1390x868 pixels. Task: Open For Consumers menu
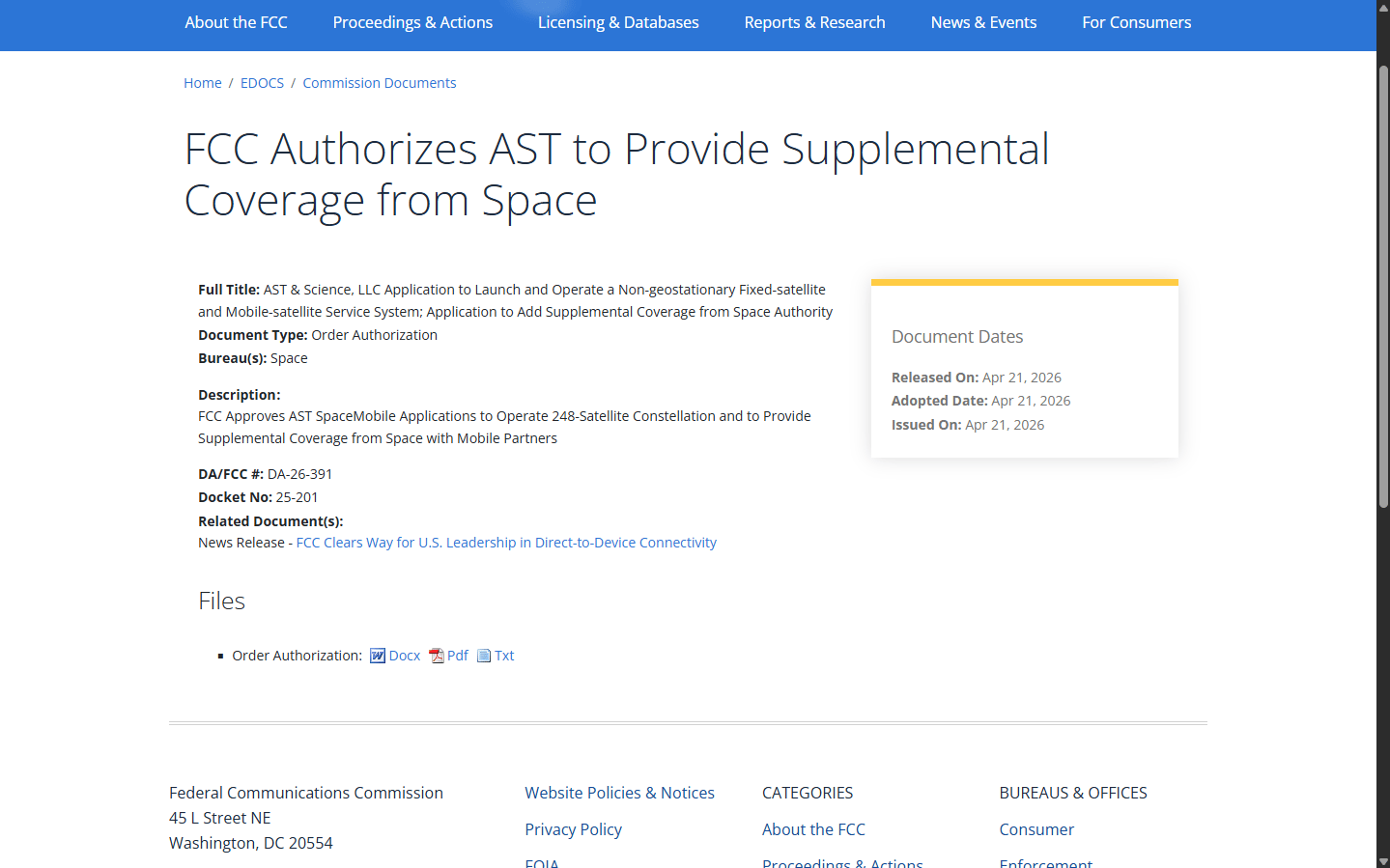point(1136,22)
